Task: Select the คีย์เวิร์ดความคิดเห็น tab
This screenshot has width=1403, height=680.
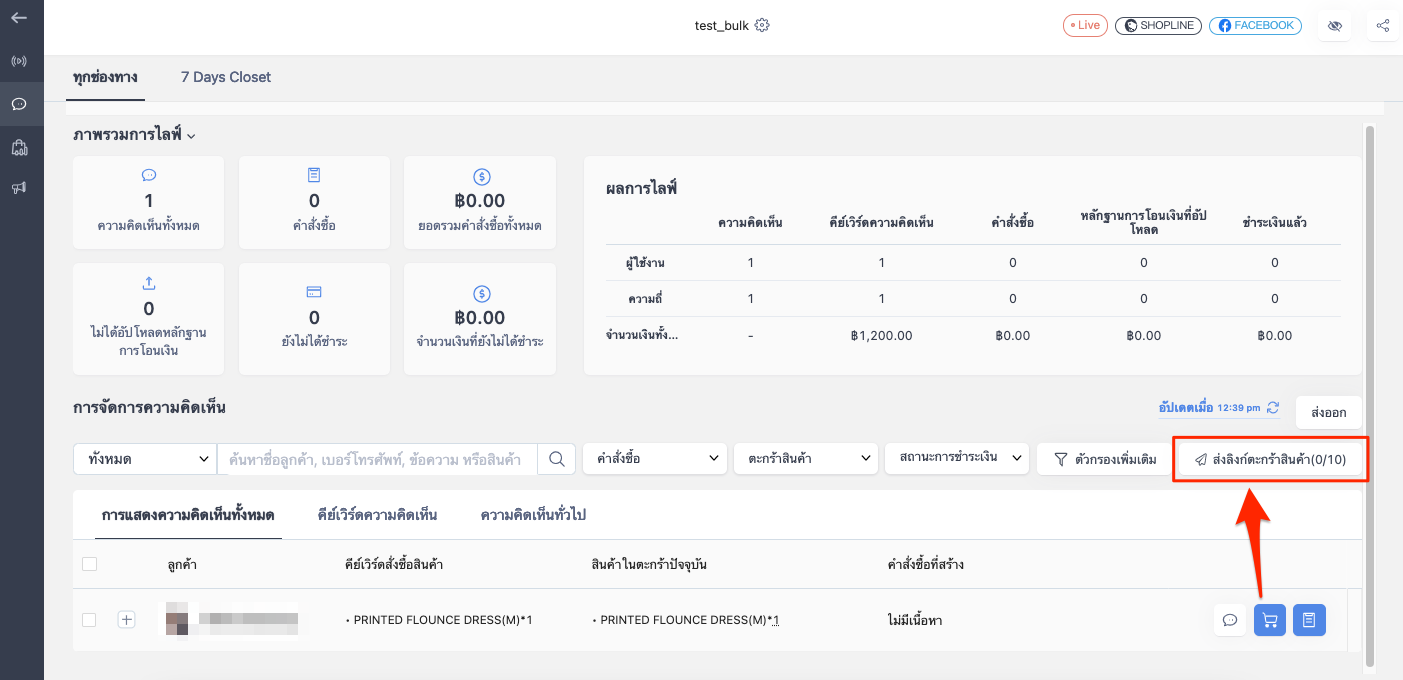Action: (x=377, y=515)
